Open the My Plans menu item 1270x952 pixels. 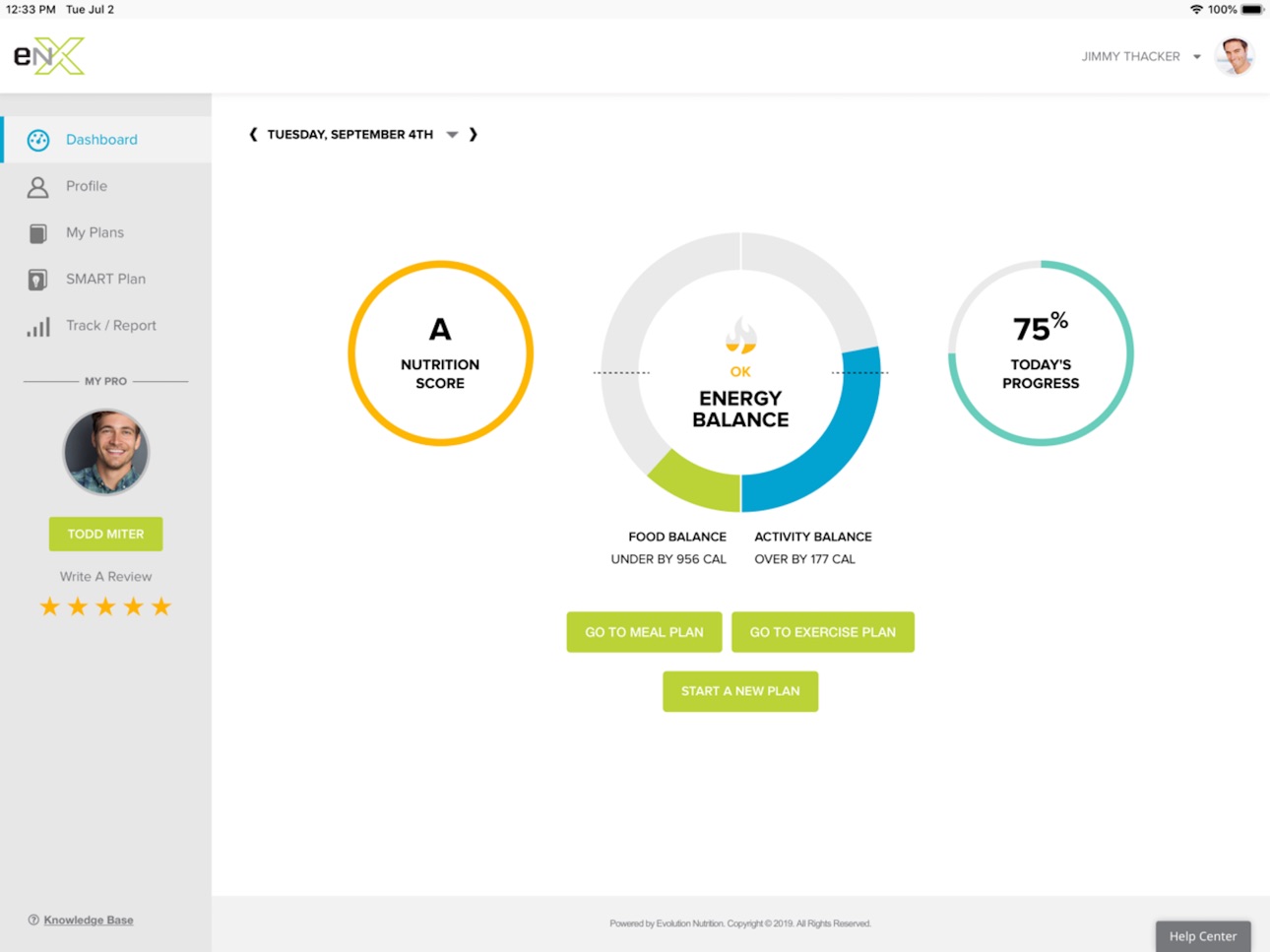(x=105, y=232)
